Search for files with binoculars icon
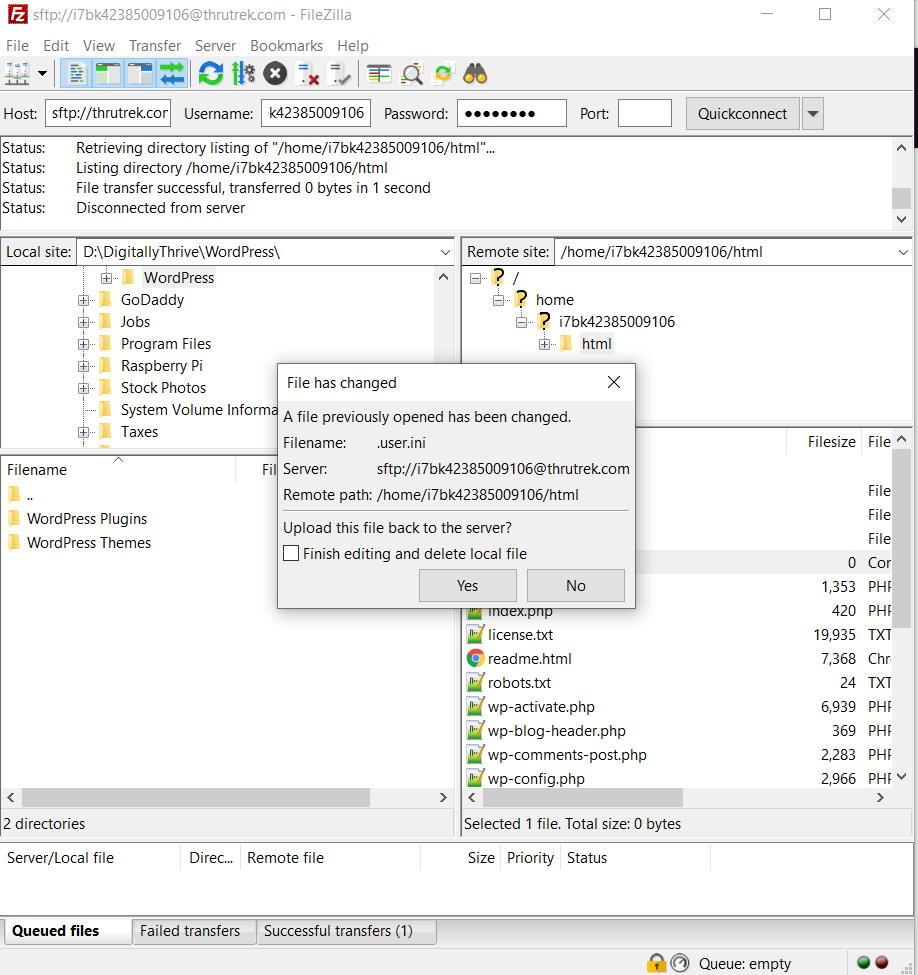This screenshot has height=975, width=918. [x=475, y=74]
